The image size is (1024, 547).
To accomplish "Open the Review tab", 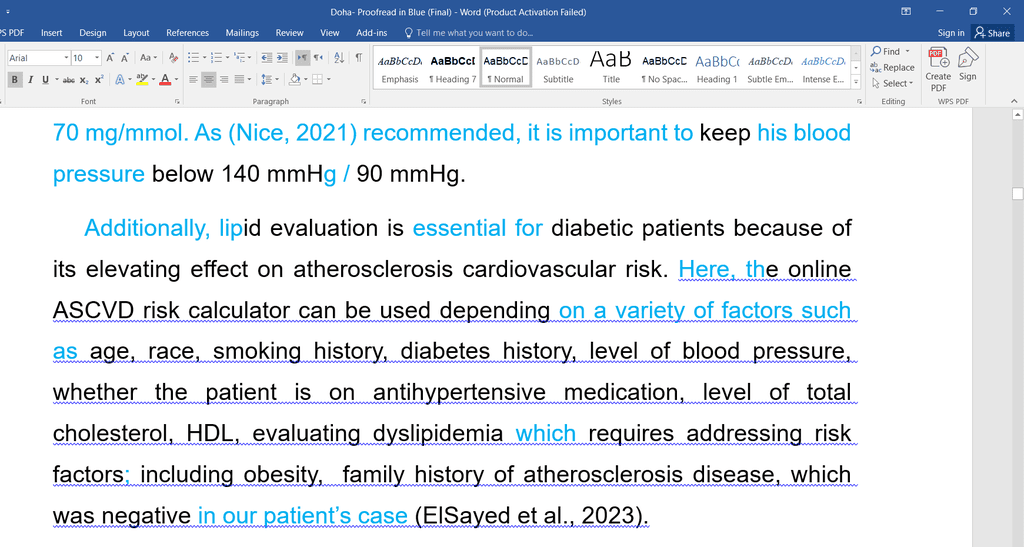I will [x=289, y=33].
